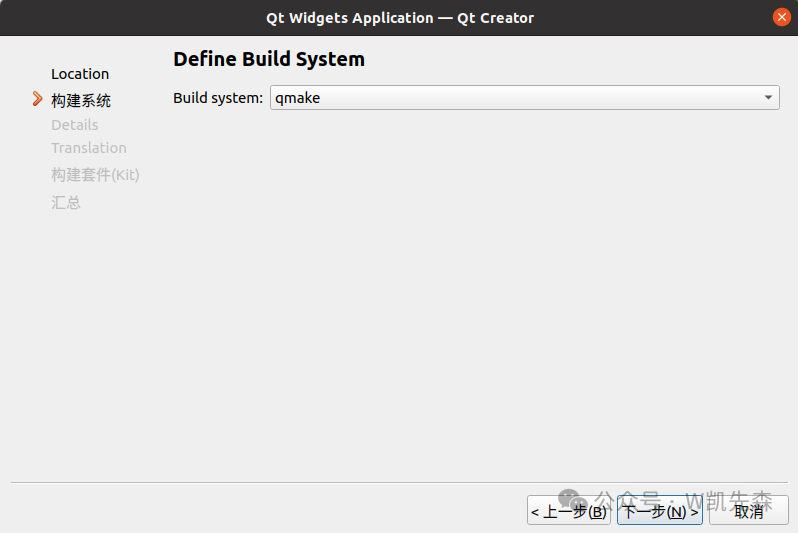
Task: Click the 构建套件(Kit) step in the sidebar
Action: click(95, 175)
